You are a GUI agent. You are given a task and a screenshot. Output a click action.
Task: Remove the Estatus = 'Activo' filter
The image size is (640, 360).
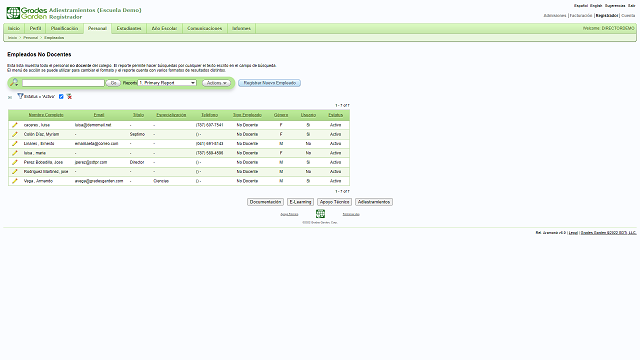click(x=69, y=97)
